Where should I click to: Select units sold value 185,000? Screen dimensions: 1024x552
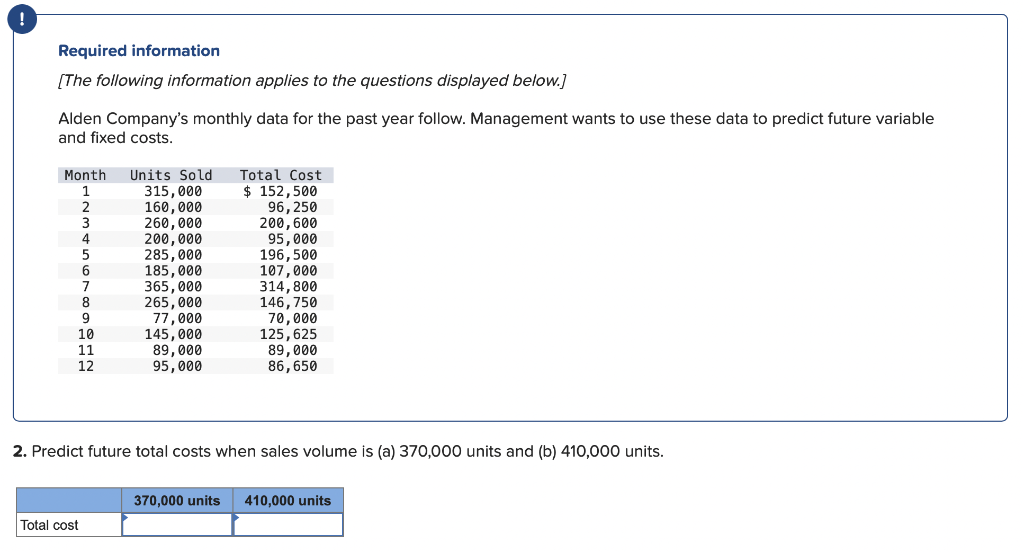tap(173, 270)
